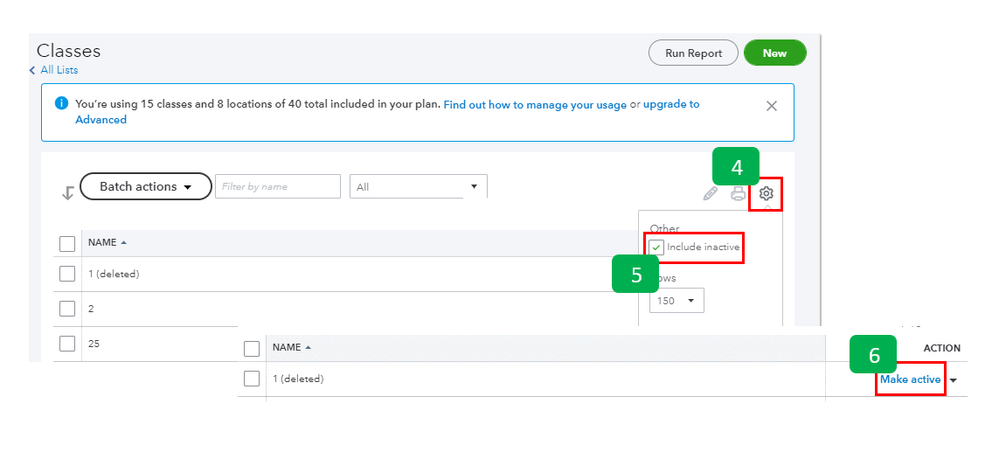The width and height of the screenshot is (999, 453).
Task: Click the sort arrow beside Batch actions
Action: (68, 193)
